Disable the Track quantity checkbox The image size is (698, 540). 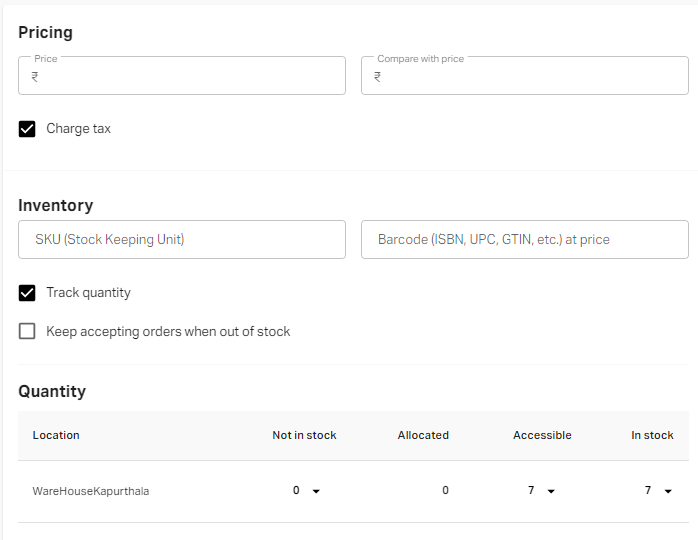[x=27, y=293]
